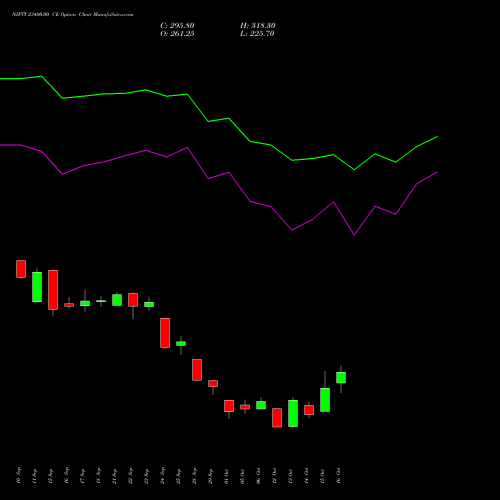Click the 24 Sep date label
Image resolution: width=500 pixels, height=500 pixels.
click(163, 476)
